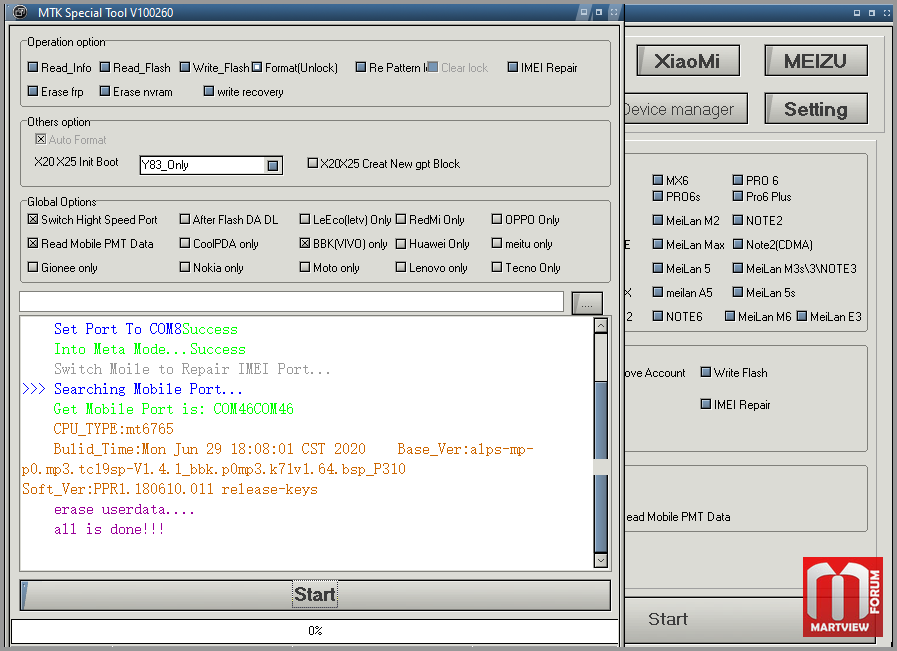Check the MeiLan Max model checkbox
The height and width of the screenshot is (651, 897).
658,244
